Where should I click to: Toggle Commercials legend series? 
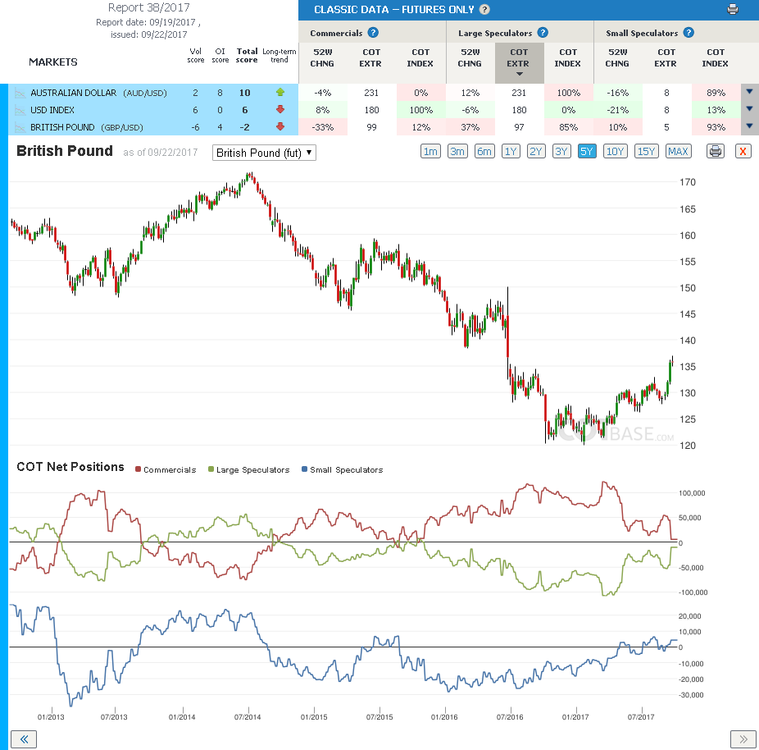click(x=166, y=470)
